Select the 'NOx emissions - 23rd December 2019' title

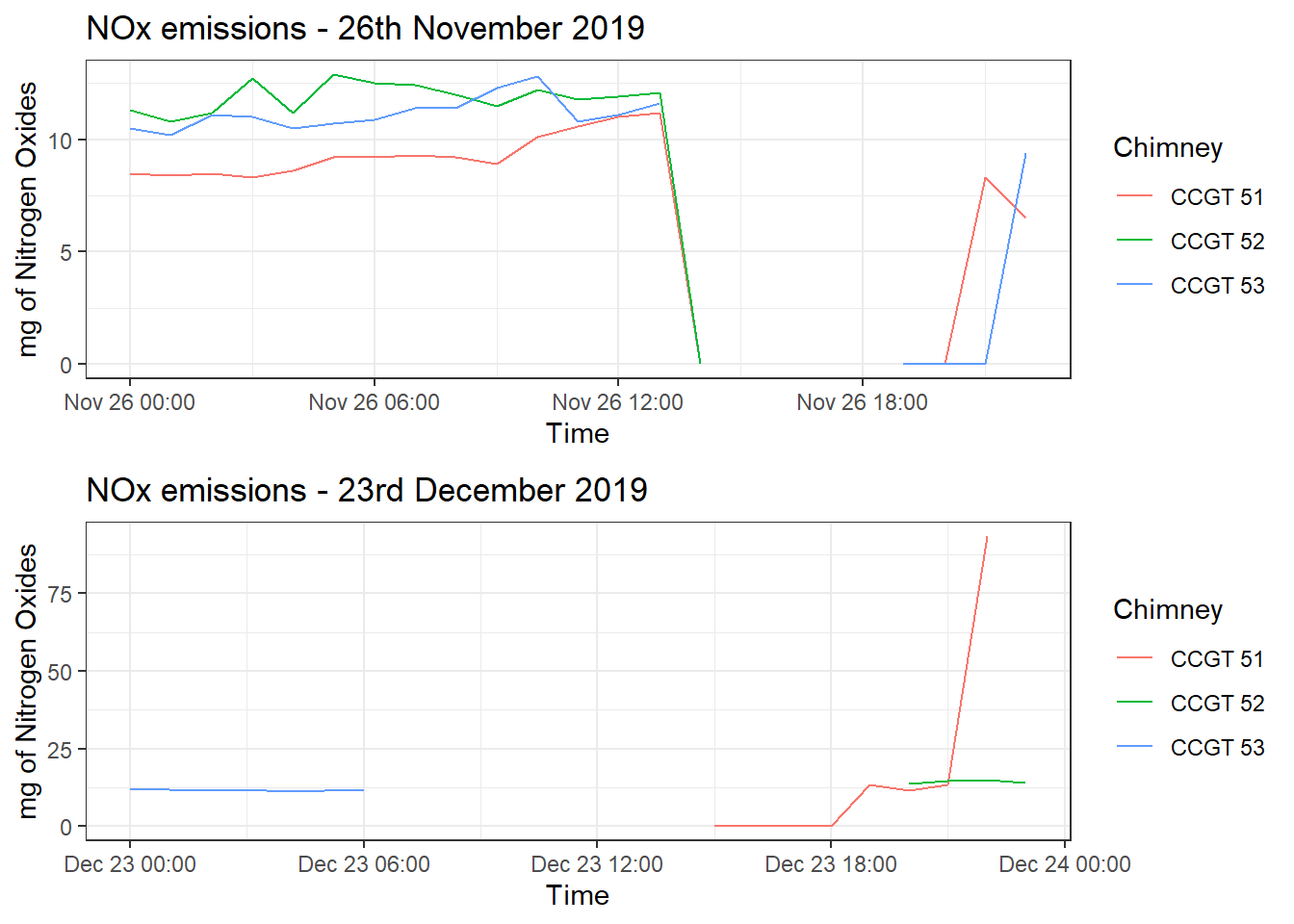tap(367, 490)
